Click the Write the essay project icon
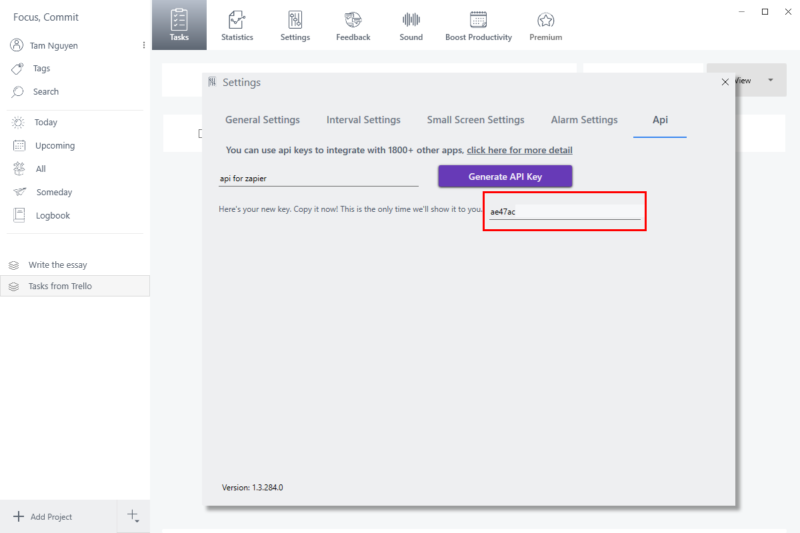800x533 pixels. (14, 265)
